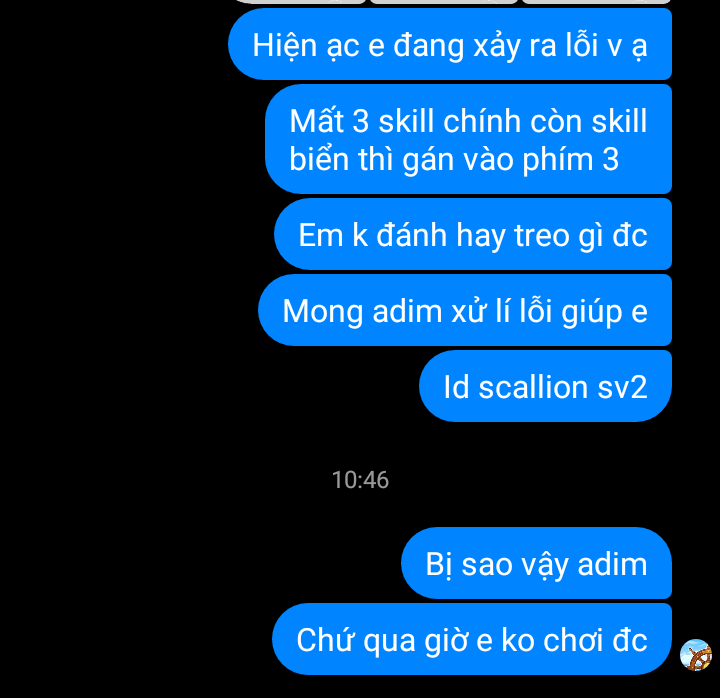Select the 'Hiện ạc e đang xảy ra lỗi' message
720x698 pixels.
tap(450, 44)
